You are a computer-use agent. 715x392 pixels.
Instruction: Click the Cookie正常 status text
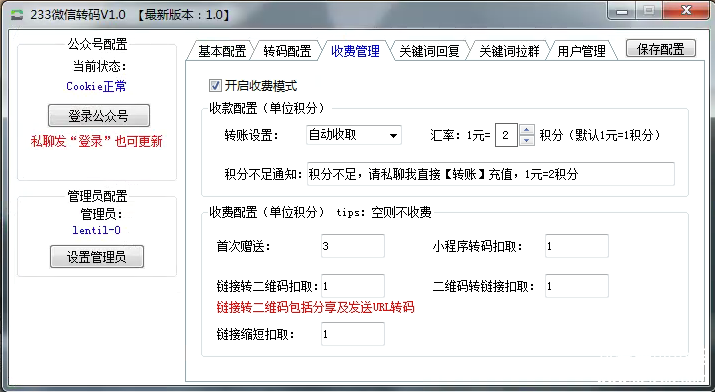[x=96, y=86]
